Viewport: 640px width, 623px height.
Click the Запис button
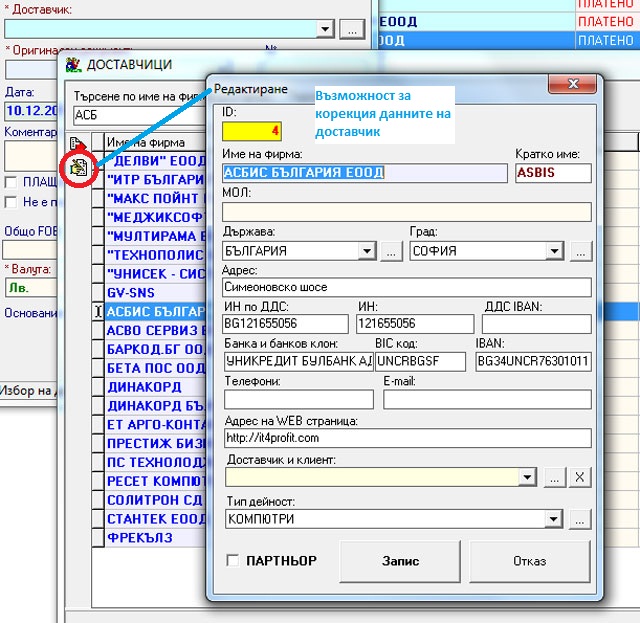pyautogui.click(x=400, y=561)
